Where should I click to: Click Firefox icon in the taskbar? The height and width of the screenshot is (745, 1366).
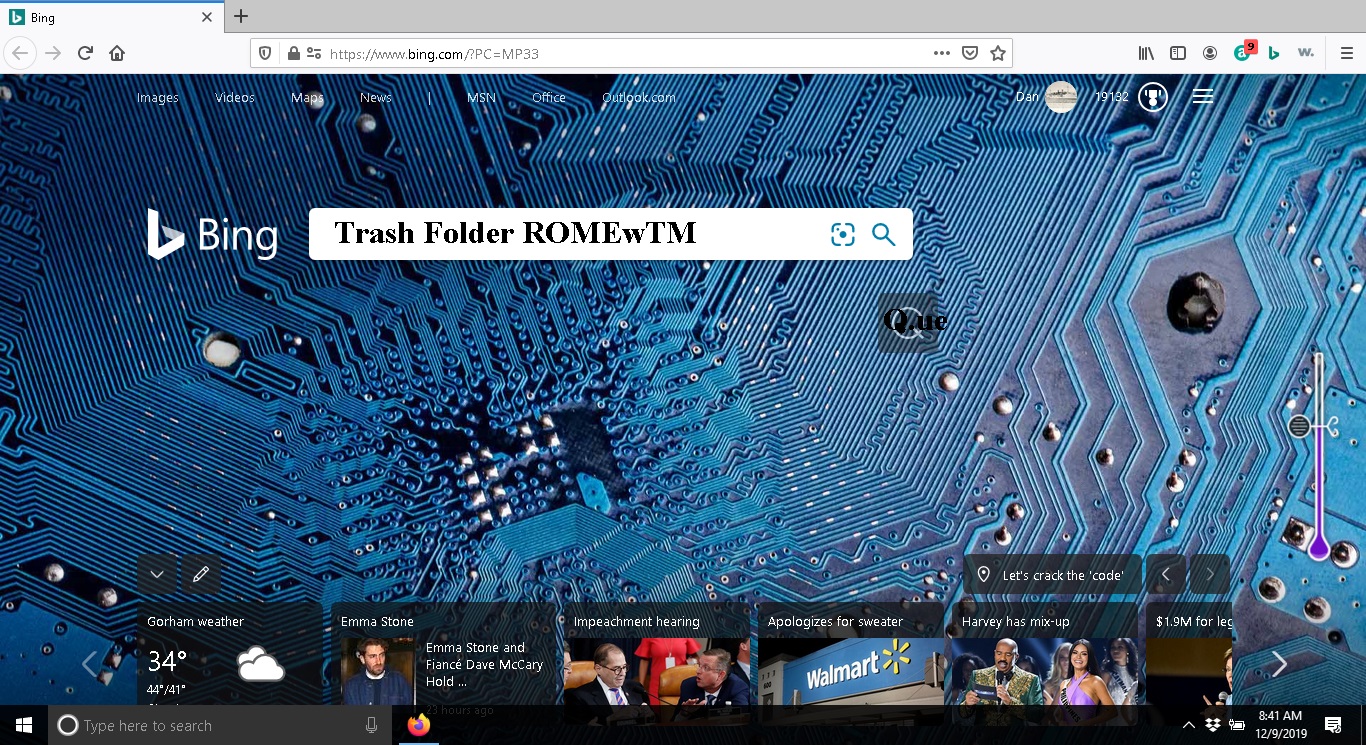(x=419, y=725)
